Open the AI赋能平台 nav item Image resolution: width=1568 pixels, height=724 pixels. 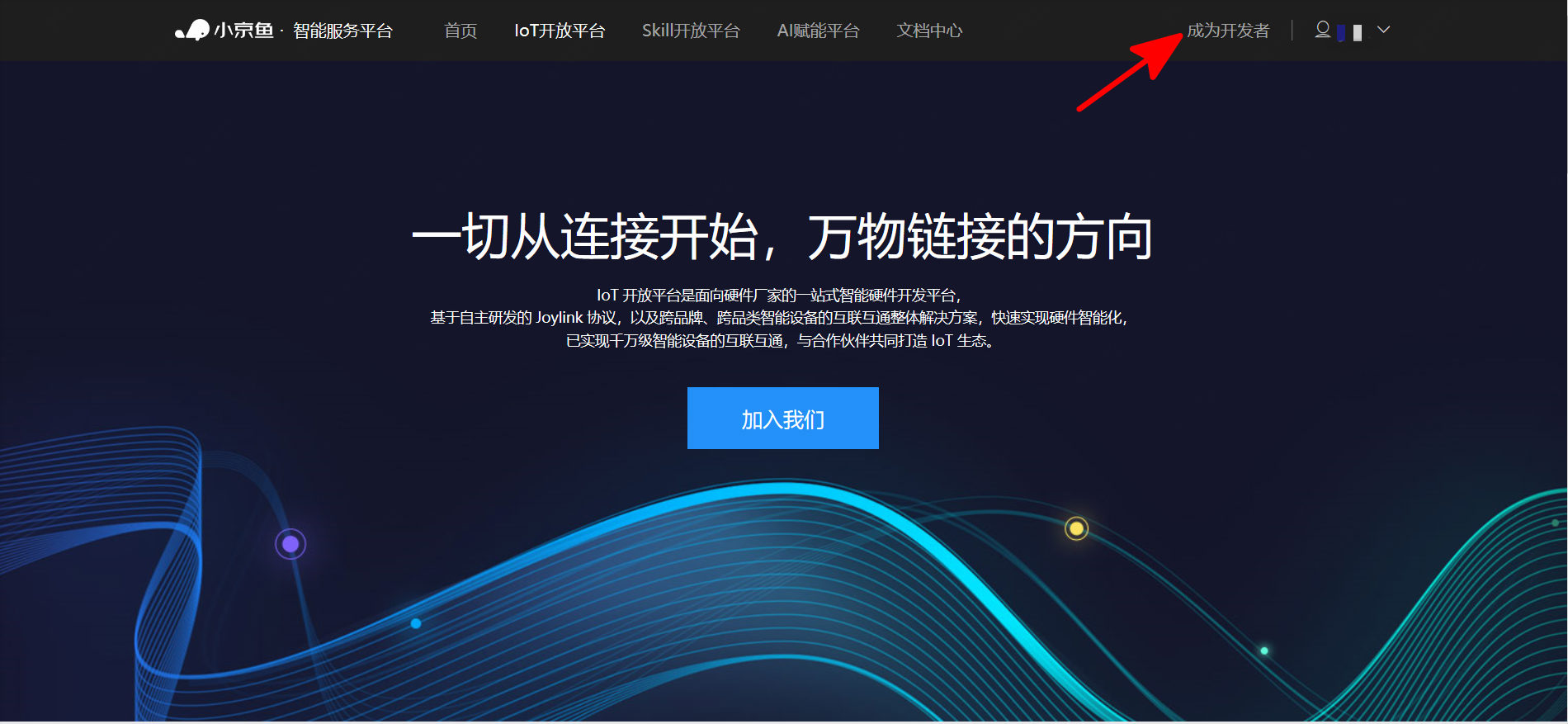pos(818,31)
